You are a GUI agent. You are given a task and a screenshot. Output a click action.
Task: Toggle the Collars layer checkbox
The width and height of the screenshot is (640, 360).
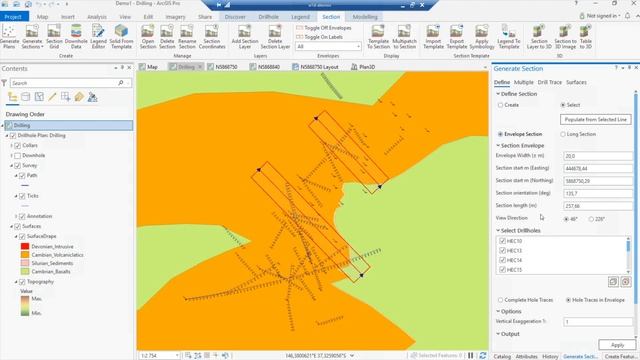pyautogui.click(x=18, y=145)
